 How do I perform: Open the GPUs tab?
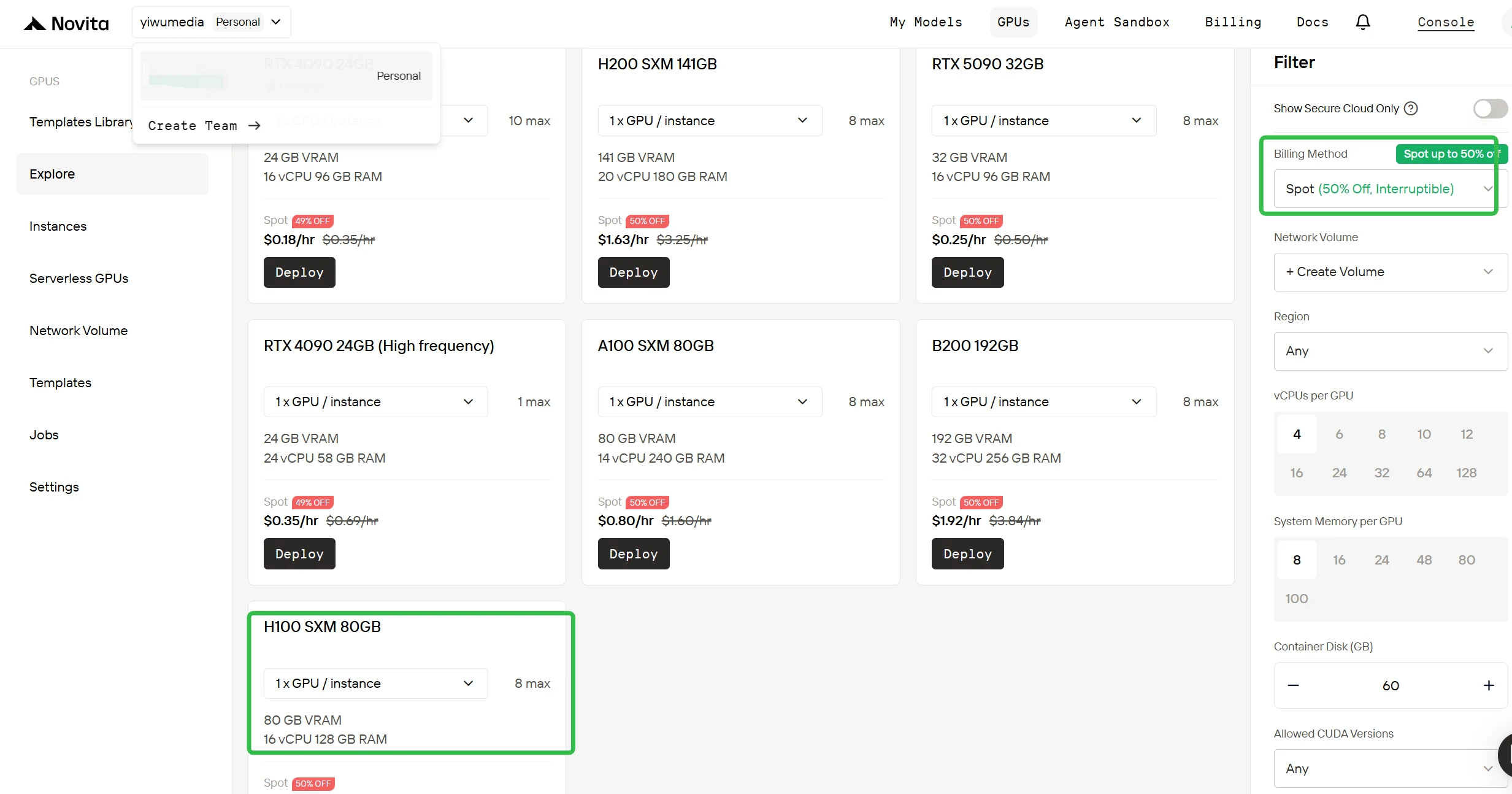click(x=1013, y=22)
